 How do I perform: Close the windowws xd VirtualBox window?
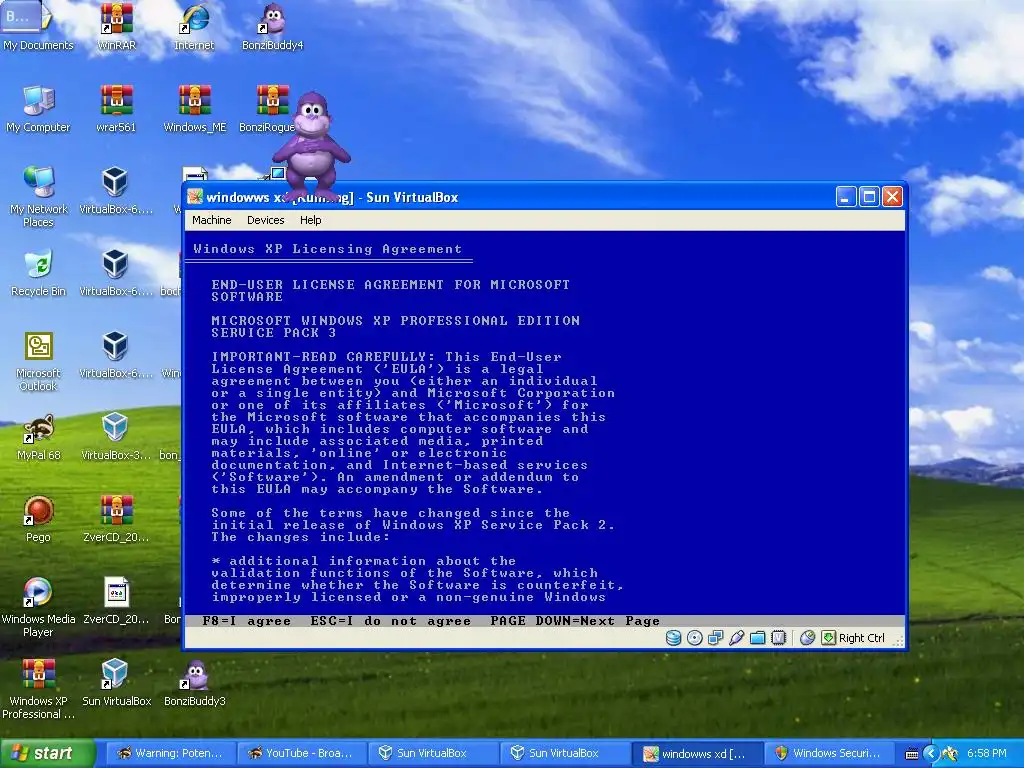[x=892, y=197]
